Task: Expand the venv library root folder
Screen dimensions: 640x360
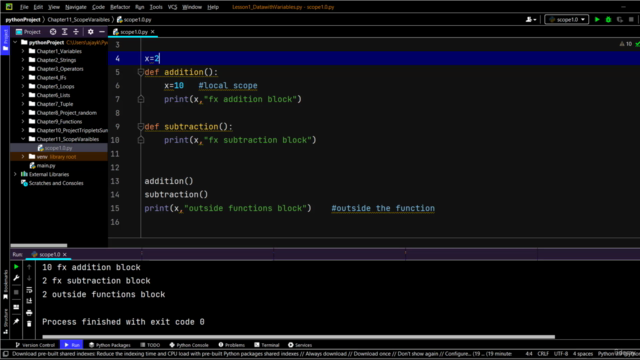Action: click(23, 156)
